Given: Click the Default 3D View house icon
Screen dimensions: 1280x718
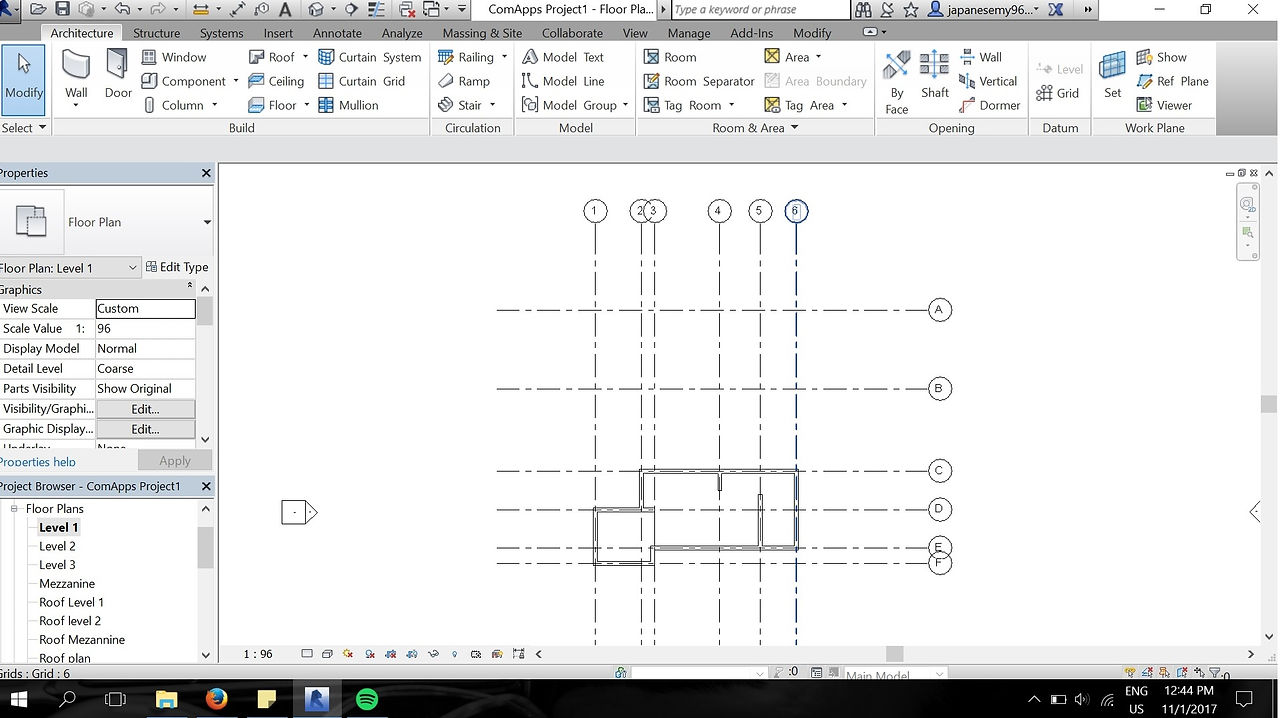Looking at the screenshot, I should click(x=316, y=9).
